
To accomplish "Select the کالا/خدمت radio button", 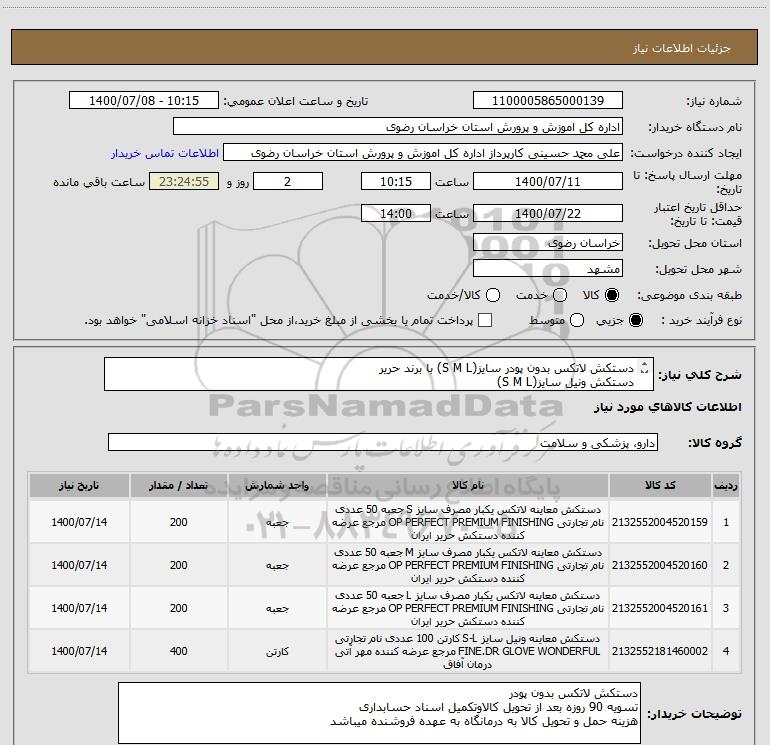I will coord(493,295).
